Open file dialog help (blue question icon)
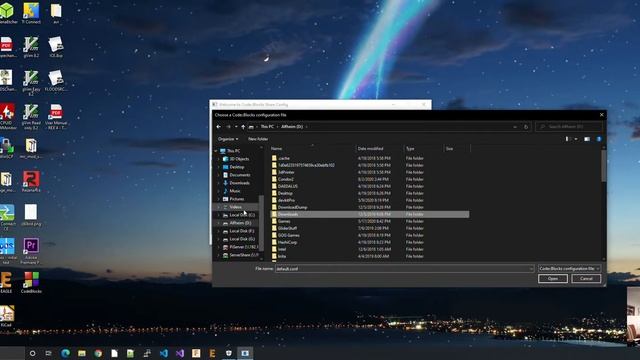 coord(599,139)
